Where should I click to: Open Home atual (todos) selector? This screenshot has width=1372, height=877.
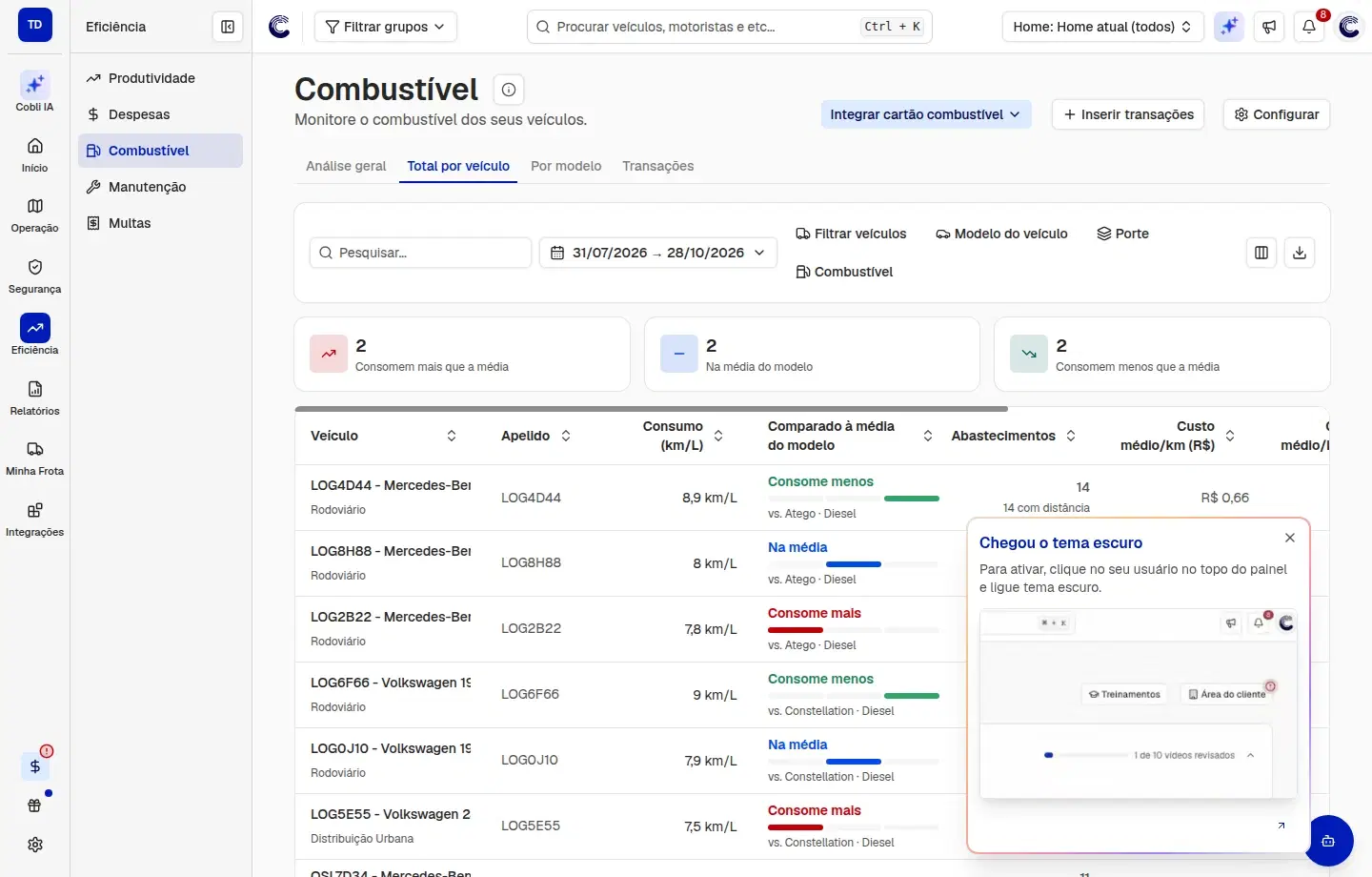[1102, 27]
